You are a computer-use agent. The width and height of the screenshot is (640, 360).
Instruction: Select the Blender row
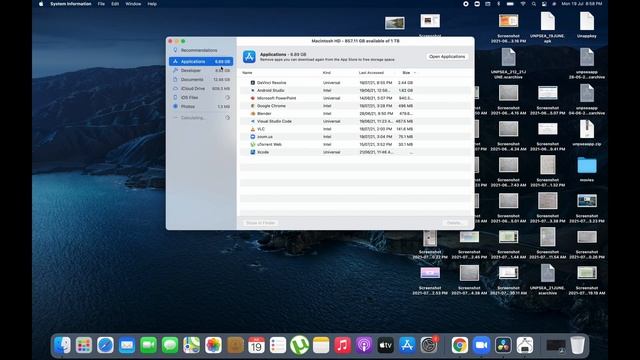pos(355,113)
